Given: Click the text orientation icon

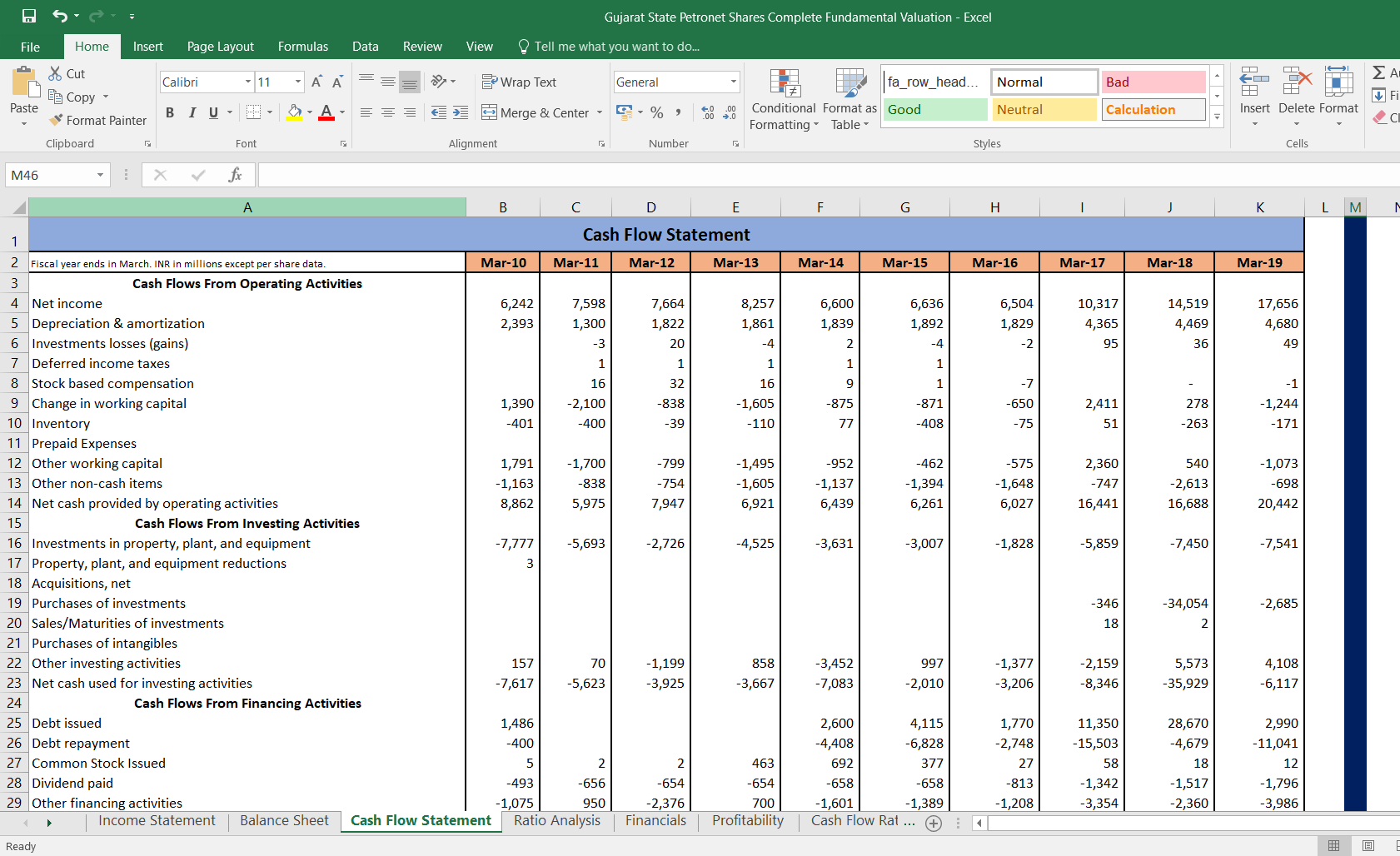Looking at the screenshot, I should pos(439,82).
